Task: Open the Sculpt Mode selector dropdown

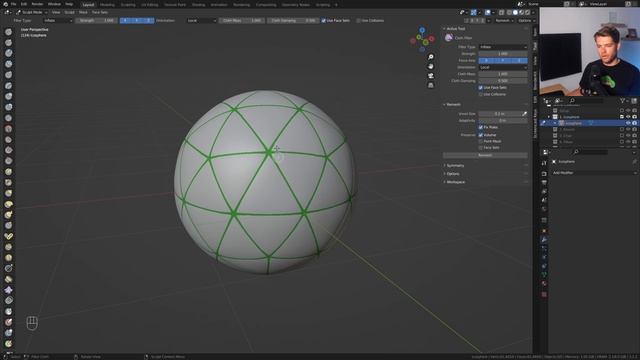Action: click(32, 12)
